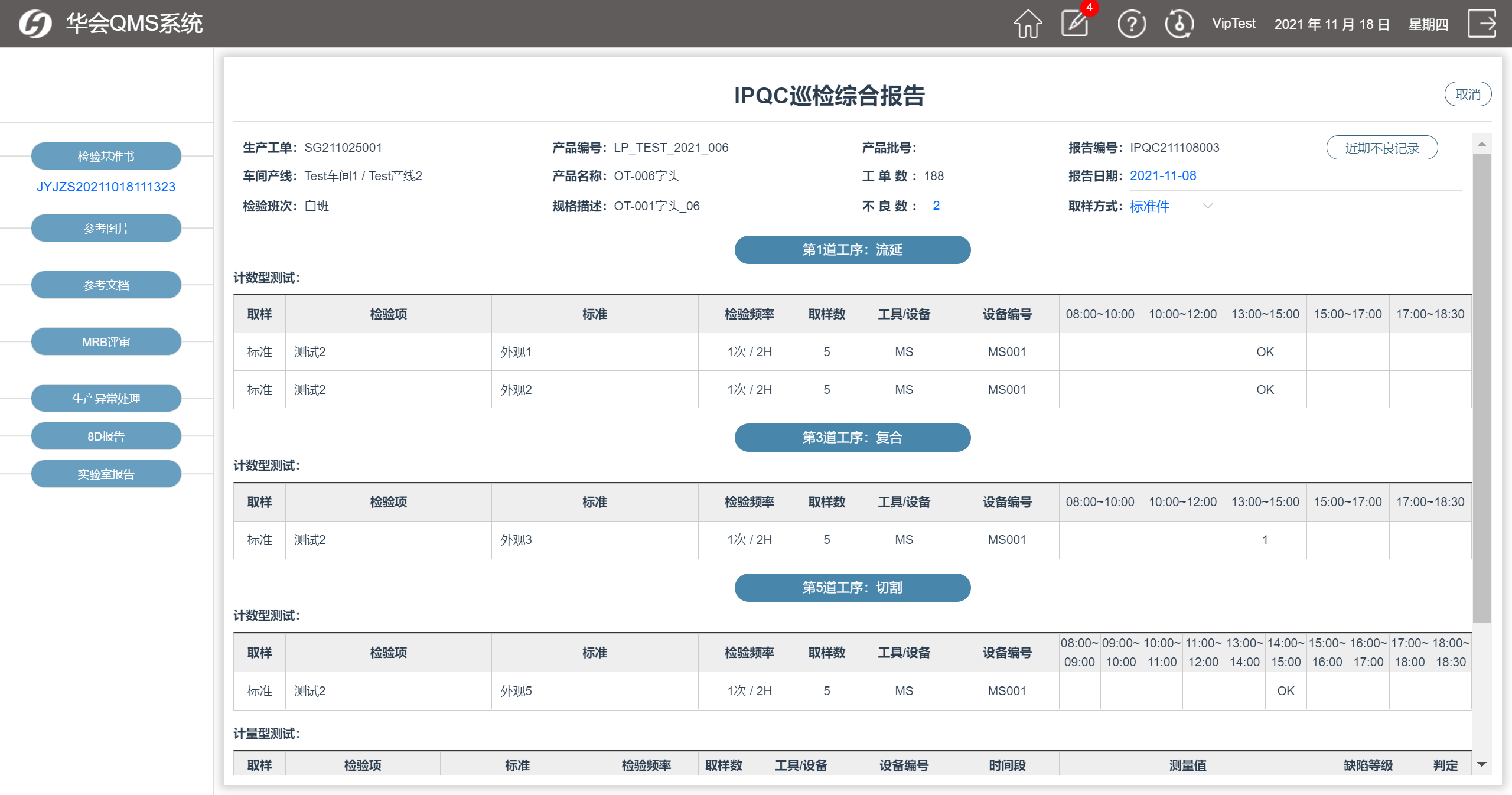Click scrollbar up arrow in report panel
This screenshot has width=1512, height=795.
[1481, 144]
